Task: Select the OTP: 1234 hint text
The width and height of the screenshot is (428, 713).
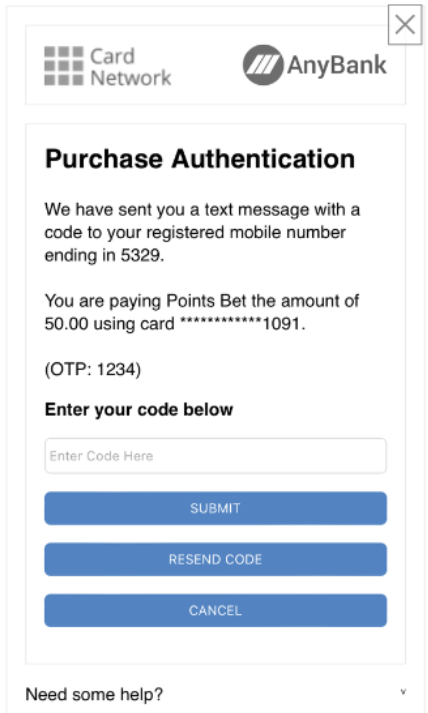Action: [93, 369]
